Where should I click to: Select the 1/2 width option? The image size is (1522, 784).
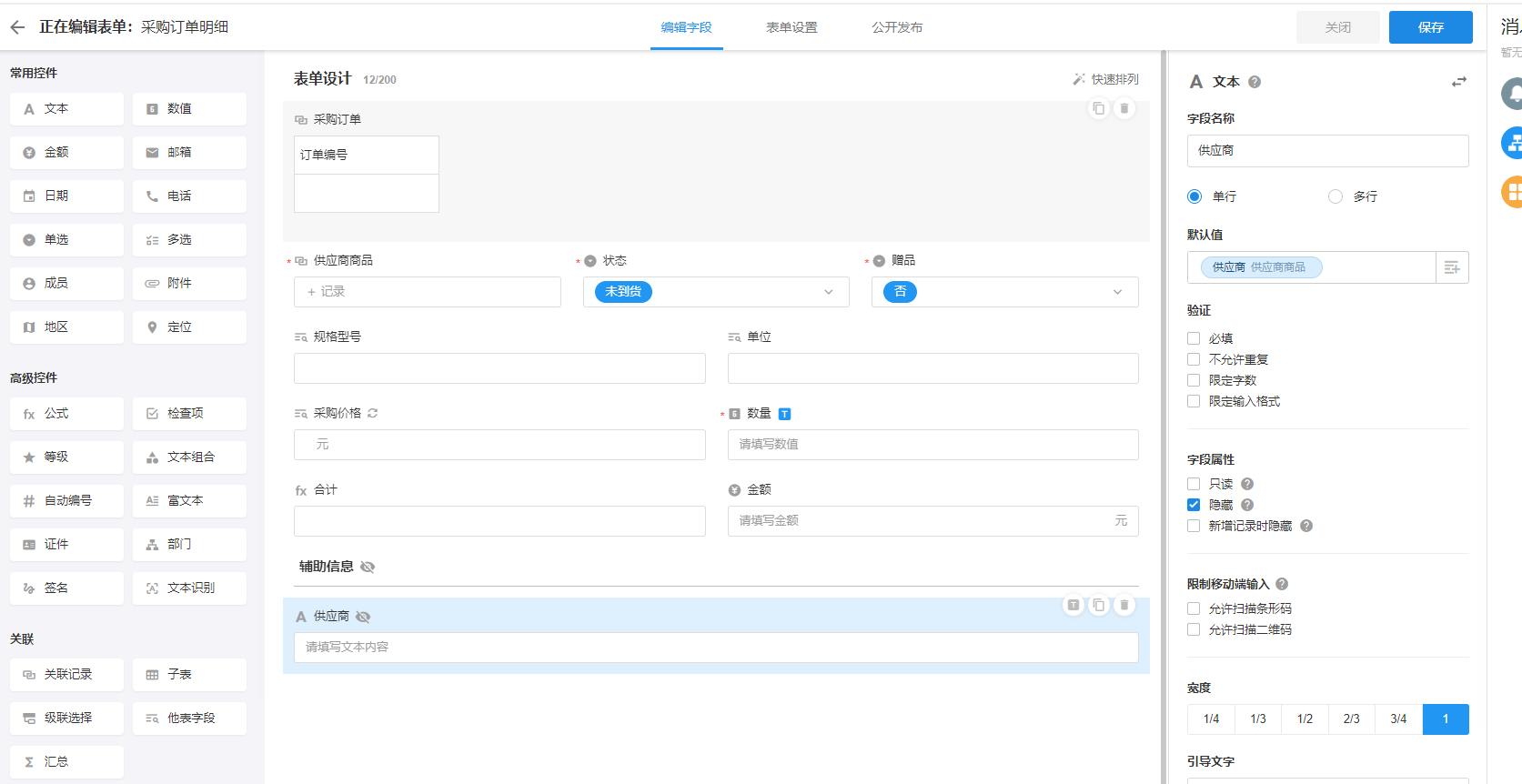[1305, 719]
